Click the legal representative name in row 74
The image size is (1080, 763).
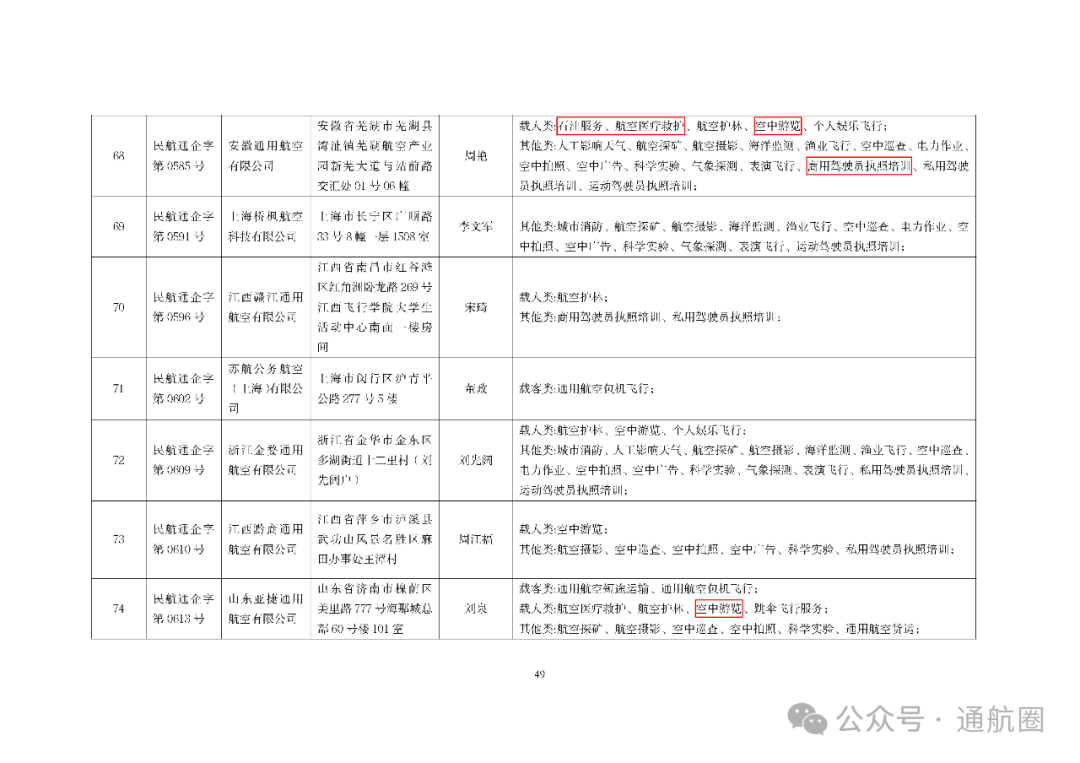click(x=475, y=609)
